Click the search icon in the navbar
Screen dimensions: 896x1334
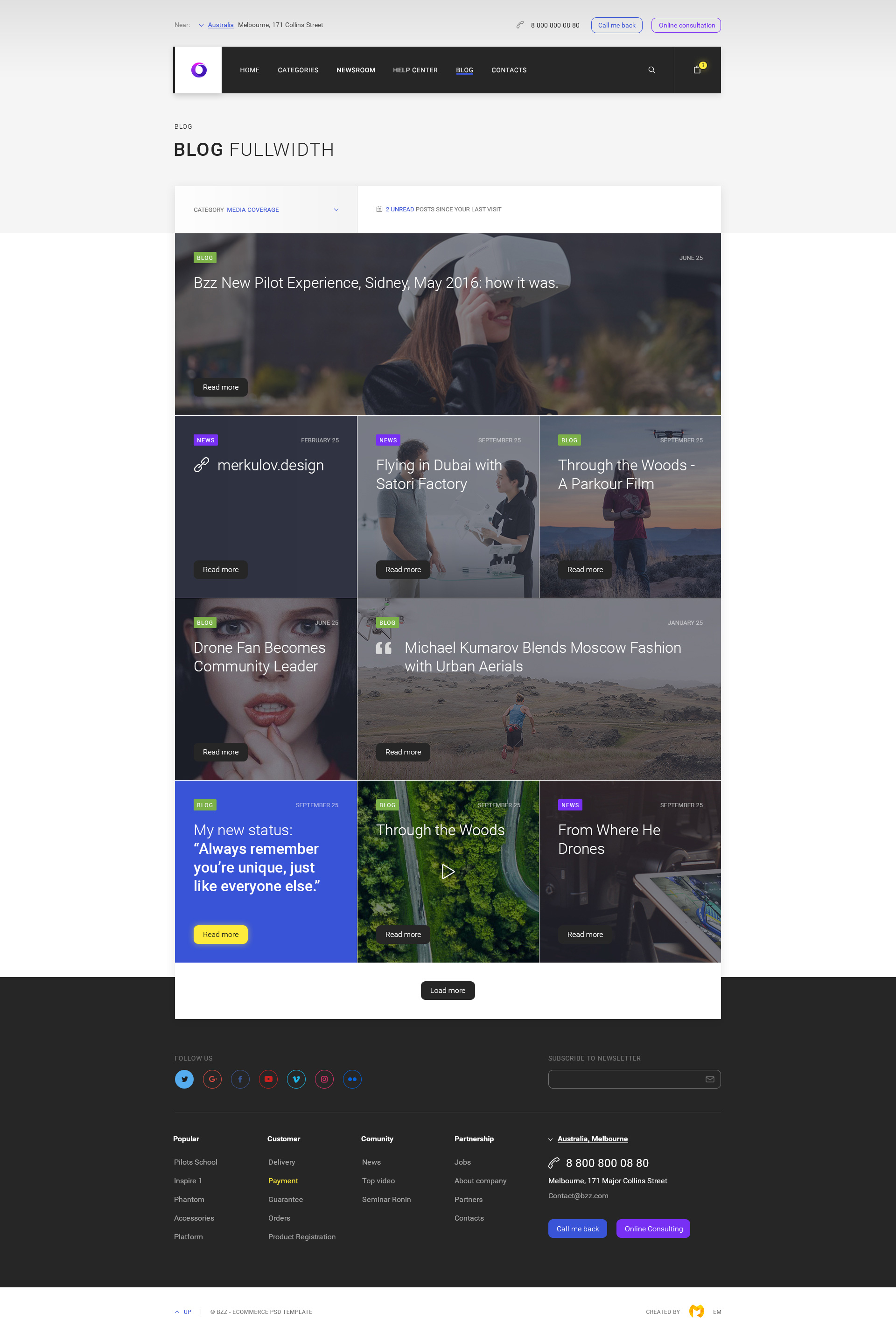point(651,70)
